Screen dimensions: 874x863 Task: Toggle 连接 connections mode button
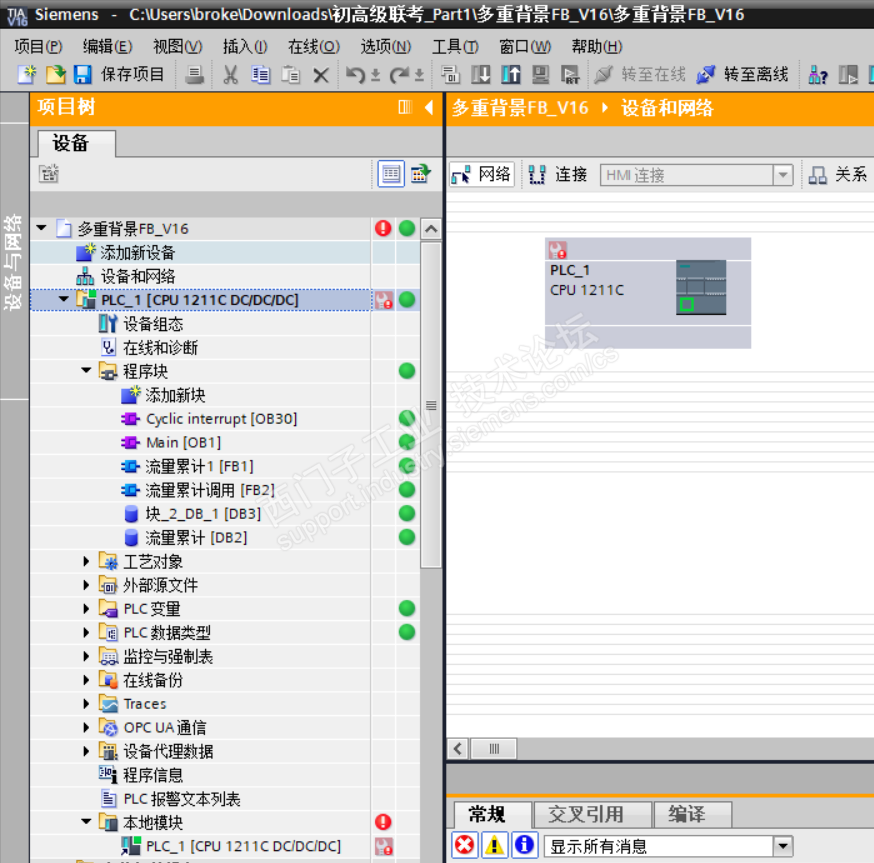coord(557,175)
